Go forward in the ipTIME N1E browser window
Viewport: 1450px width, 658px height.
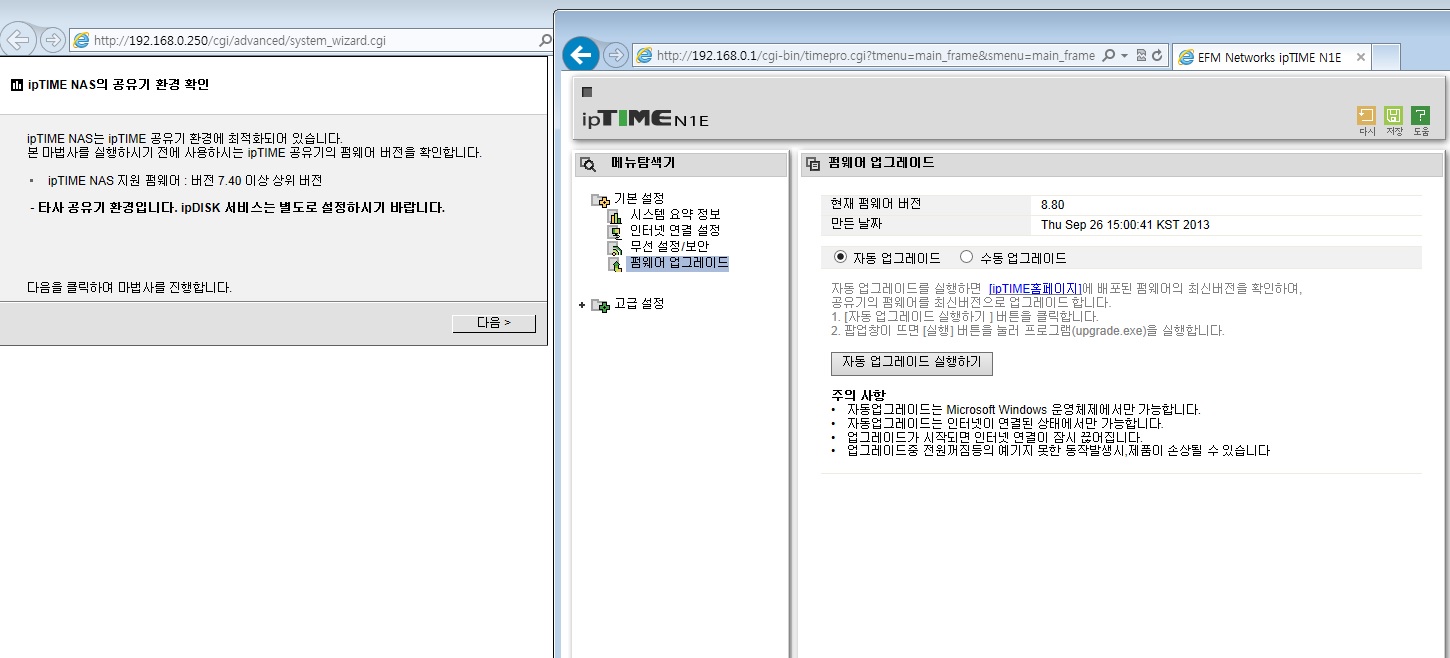click(x=616, y=55)
